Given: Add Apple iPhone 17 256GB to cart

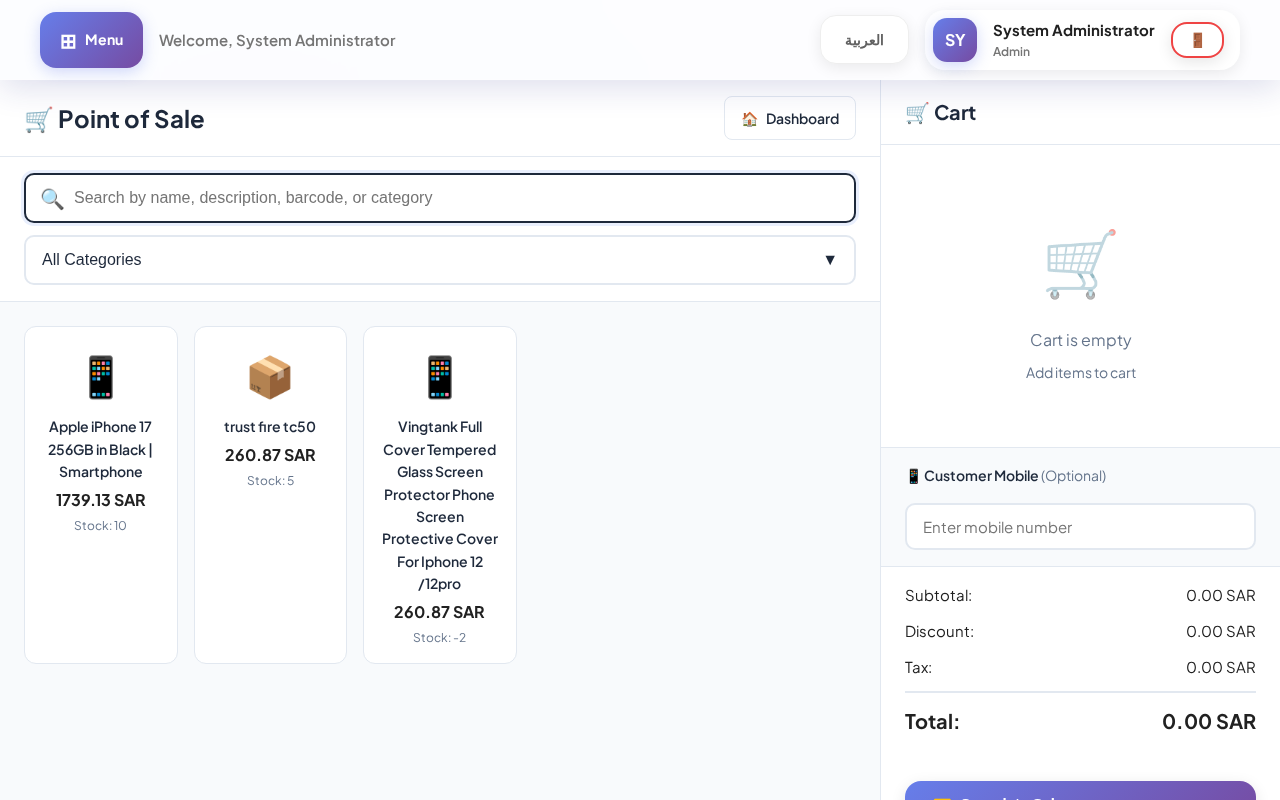Looking at the screenshot, I should [101, 449].
